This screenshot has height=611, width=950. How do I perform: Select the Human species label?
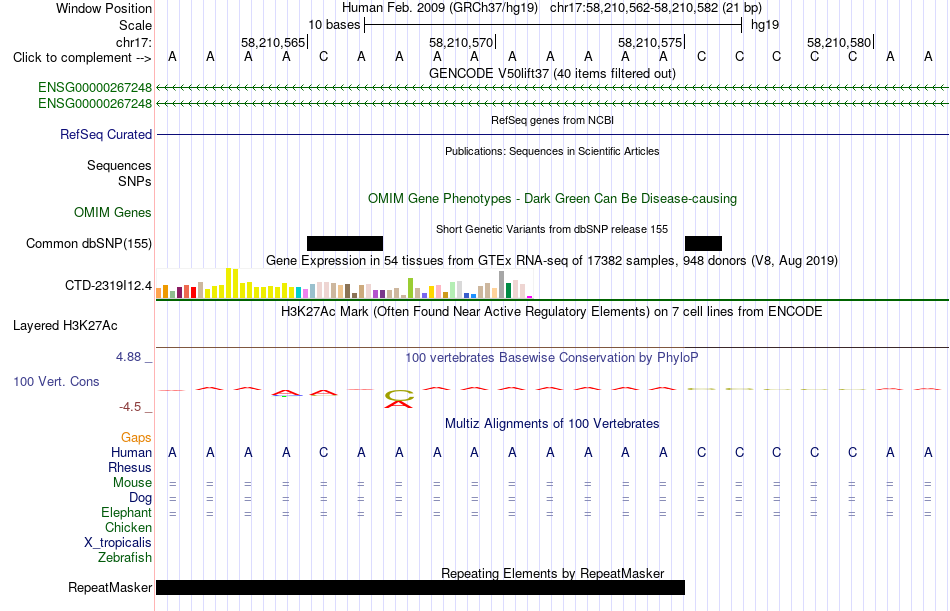click(131, 453)
